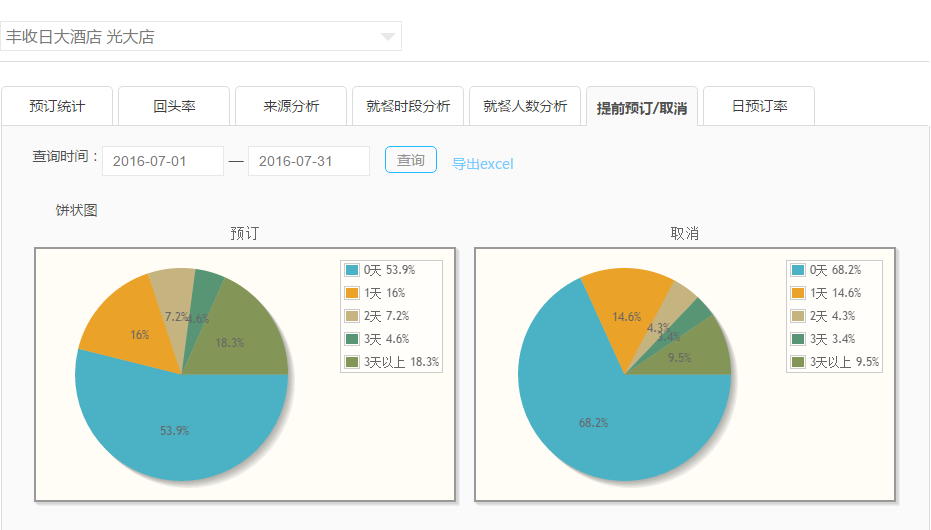931x530 pixels.
Task: Click the 3天以上 9.5% legend text
Action: (844, 362)
